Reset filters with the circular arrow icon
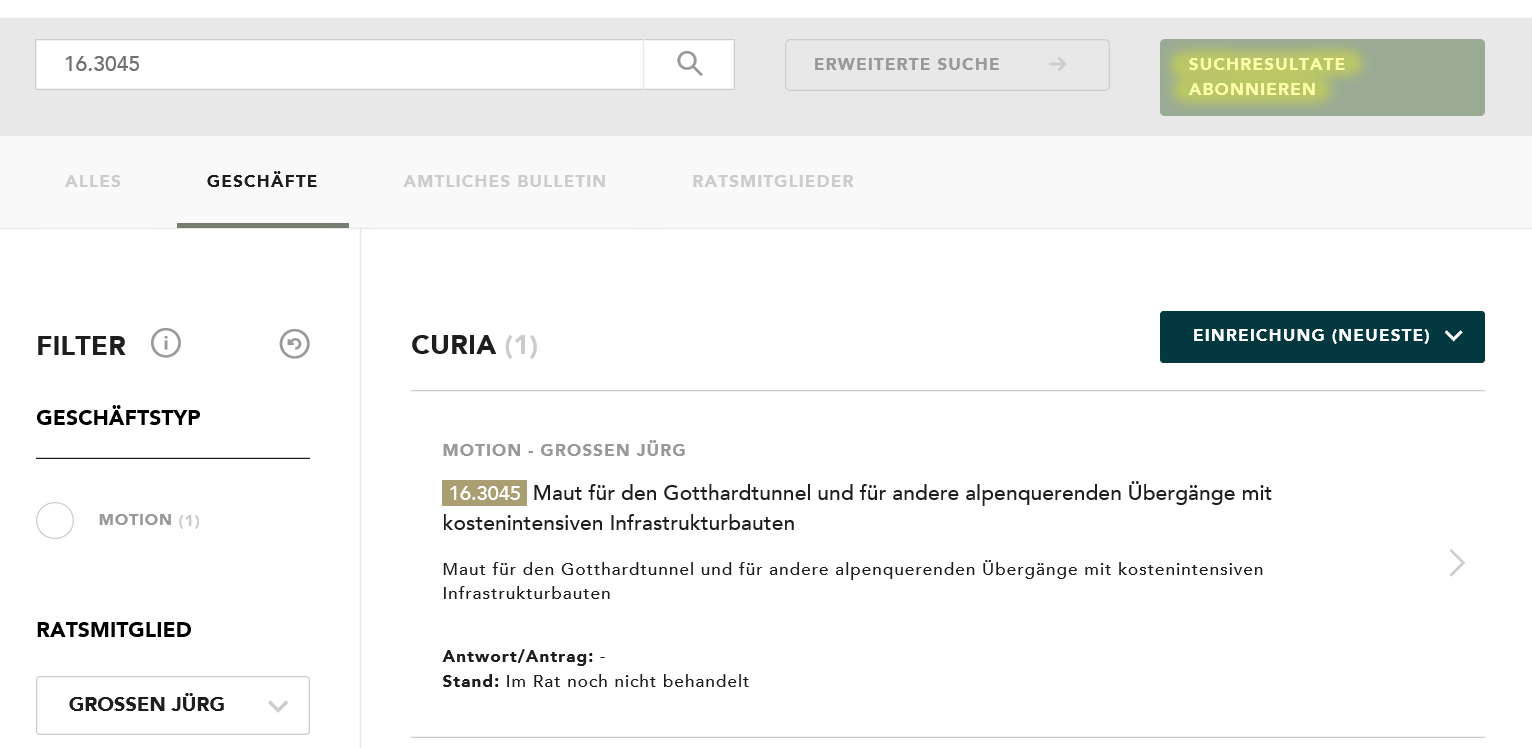 294,344
